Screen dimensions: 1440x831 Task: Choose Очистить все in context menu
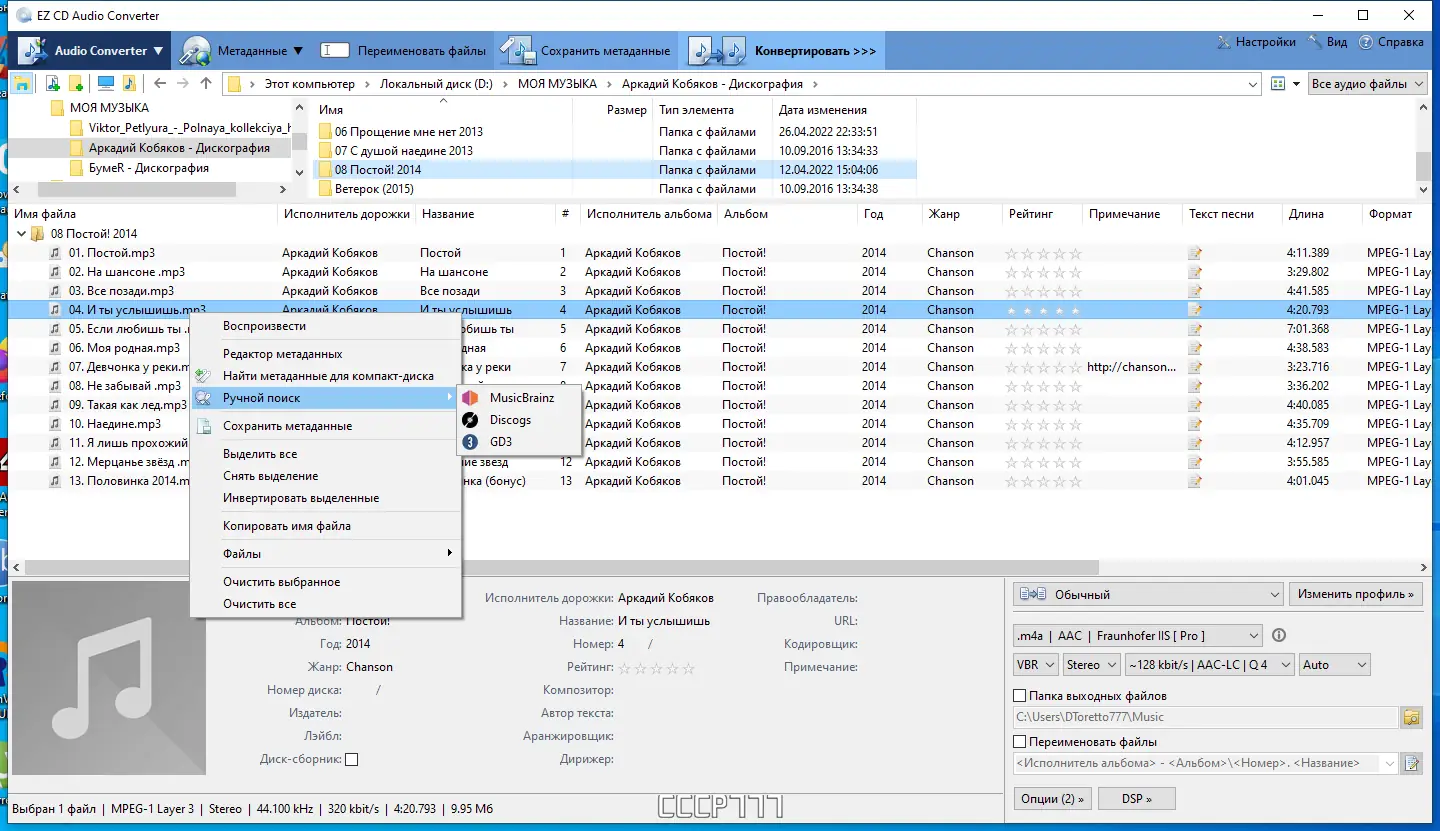coord(259,604)
